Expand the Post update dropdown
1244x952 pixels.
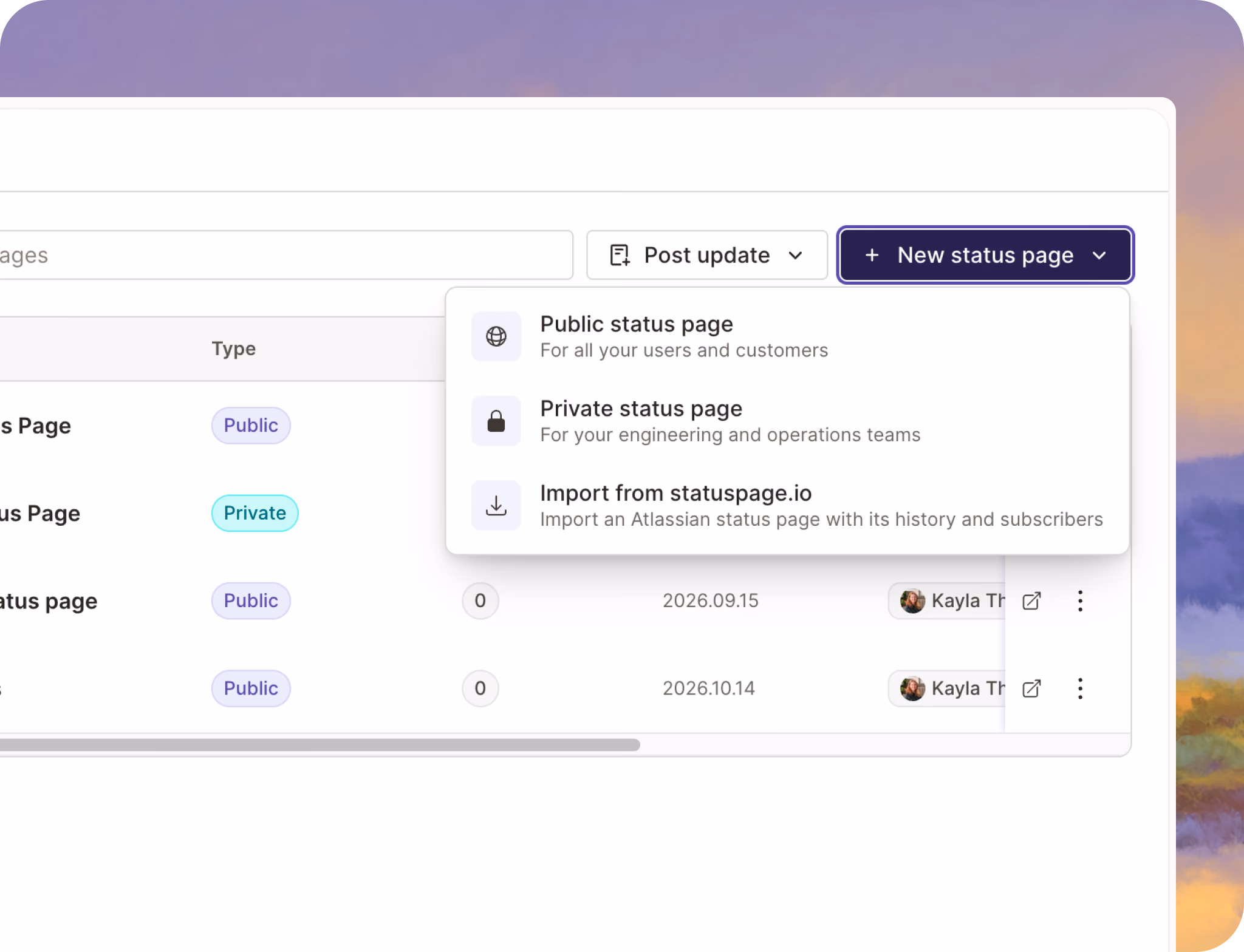coord(707,255)
